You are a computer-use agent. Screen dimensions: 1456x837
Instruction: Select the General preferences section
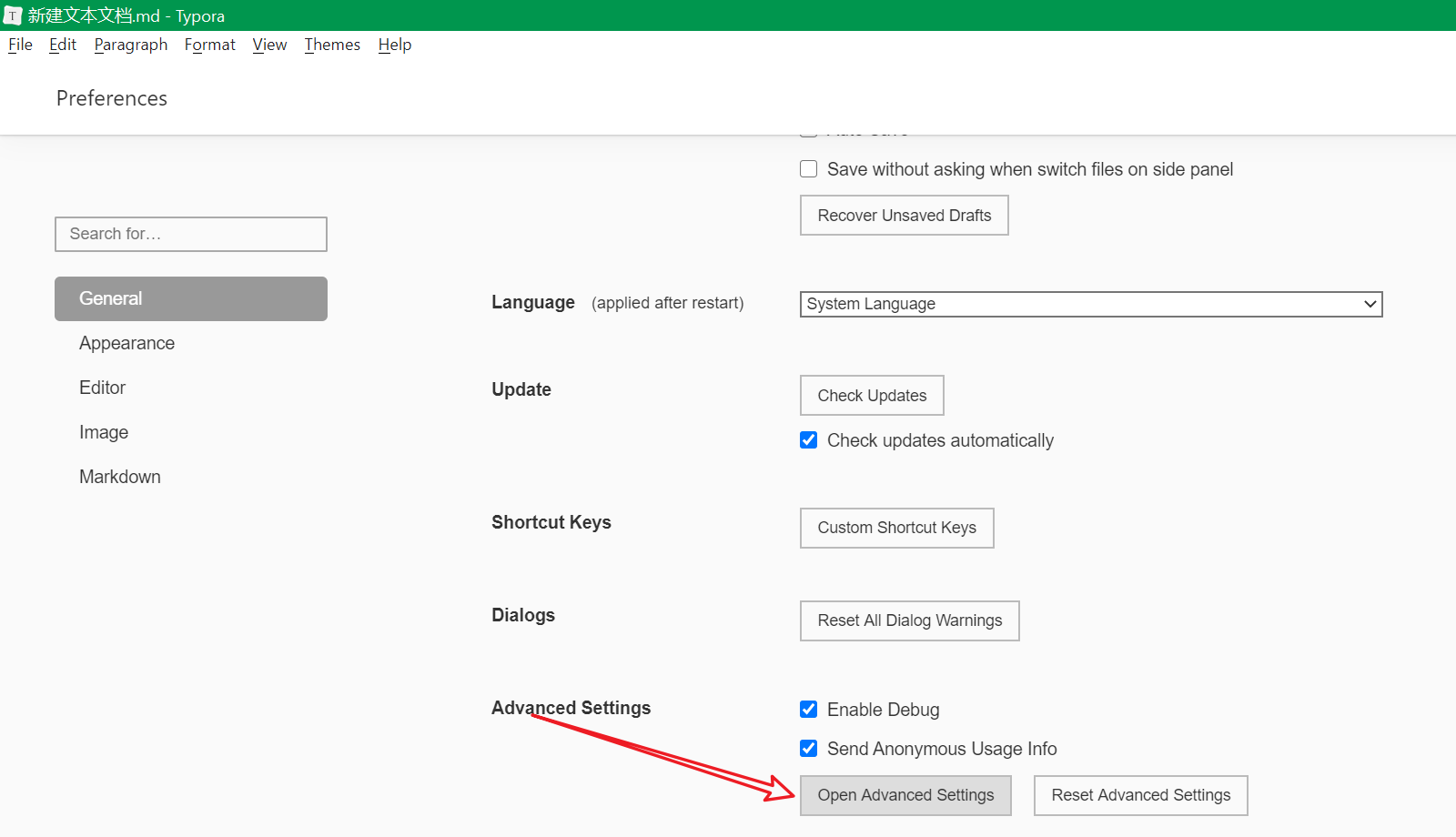[191, 298]
